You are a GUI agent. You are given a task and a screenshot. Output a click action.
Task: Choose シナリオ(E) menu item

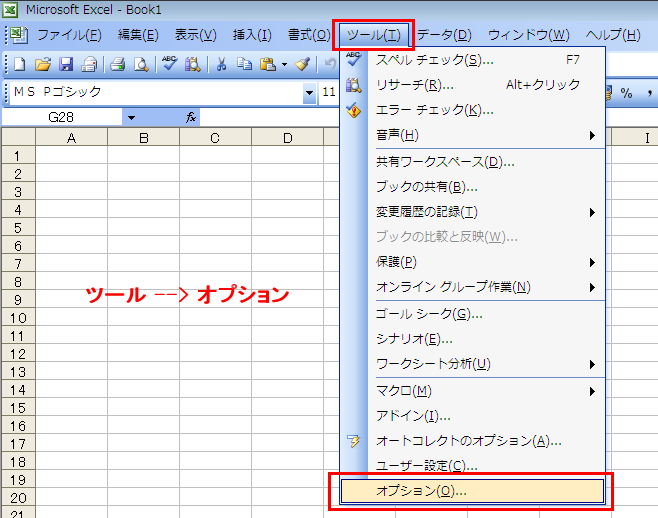pos(473,339)
